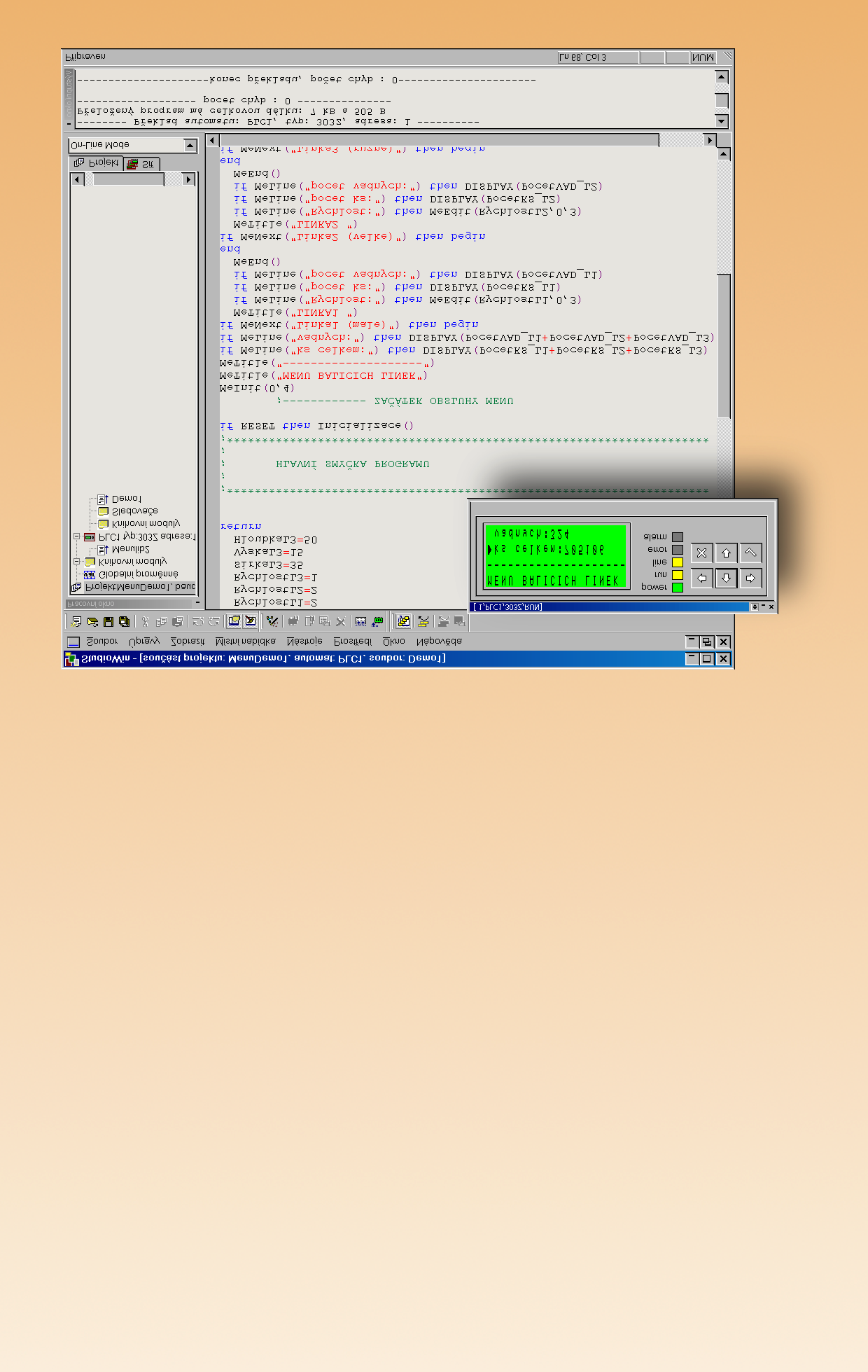The width and height of the screenshot is (868, 1372).
Task: Click the NUM indicator in status bar
Action: (x=703, y=57)
